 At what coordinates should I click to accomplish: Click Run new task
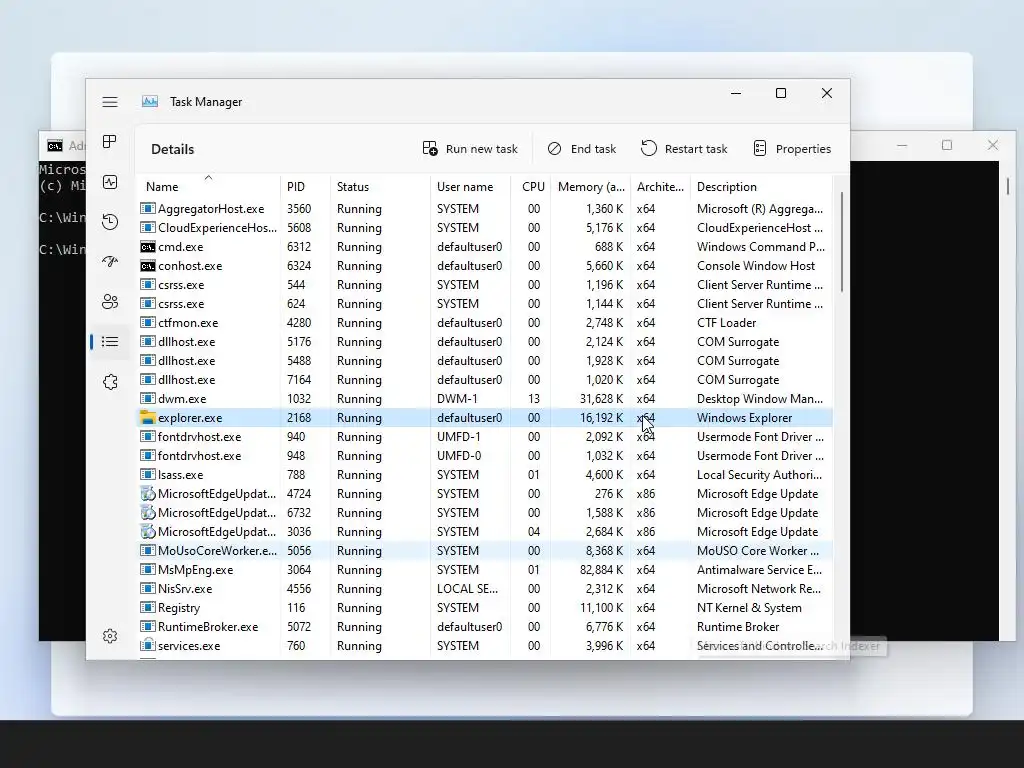pyautogui.click(x=470, y=149)
